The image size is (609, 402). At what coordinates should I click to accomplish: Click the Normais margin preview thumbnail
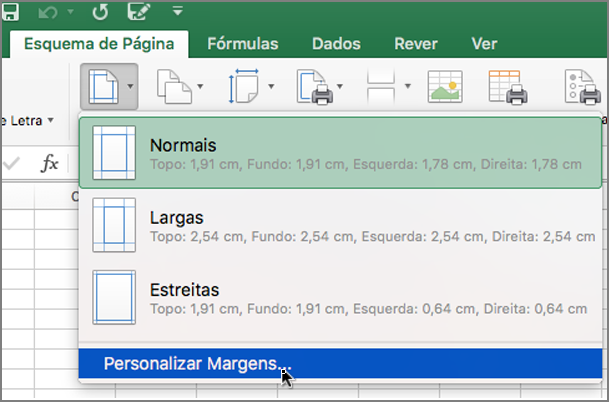click(x=114, y=153)
